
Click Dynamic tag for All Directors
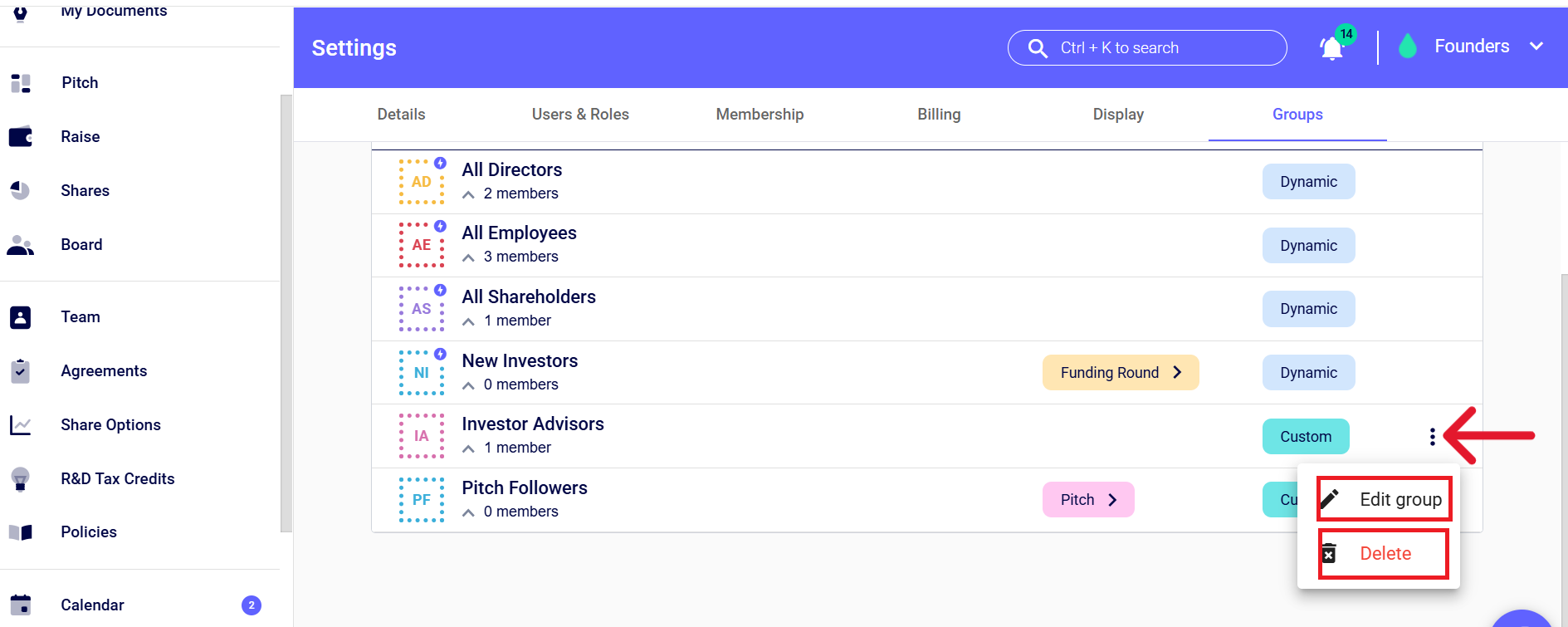coord(1309,182)
